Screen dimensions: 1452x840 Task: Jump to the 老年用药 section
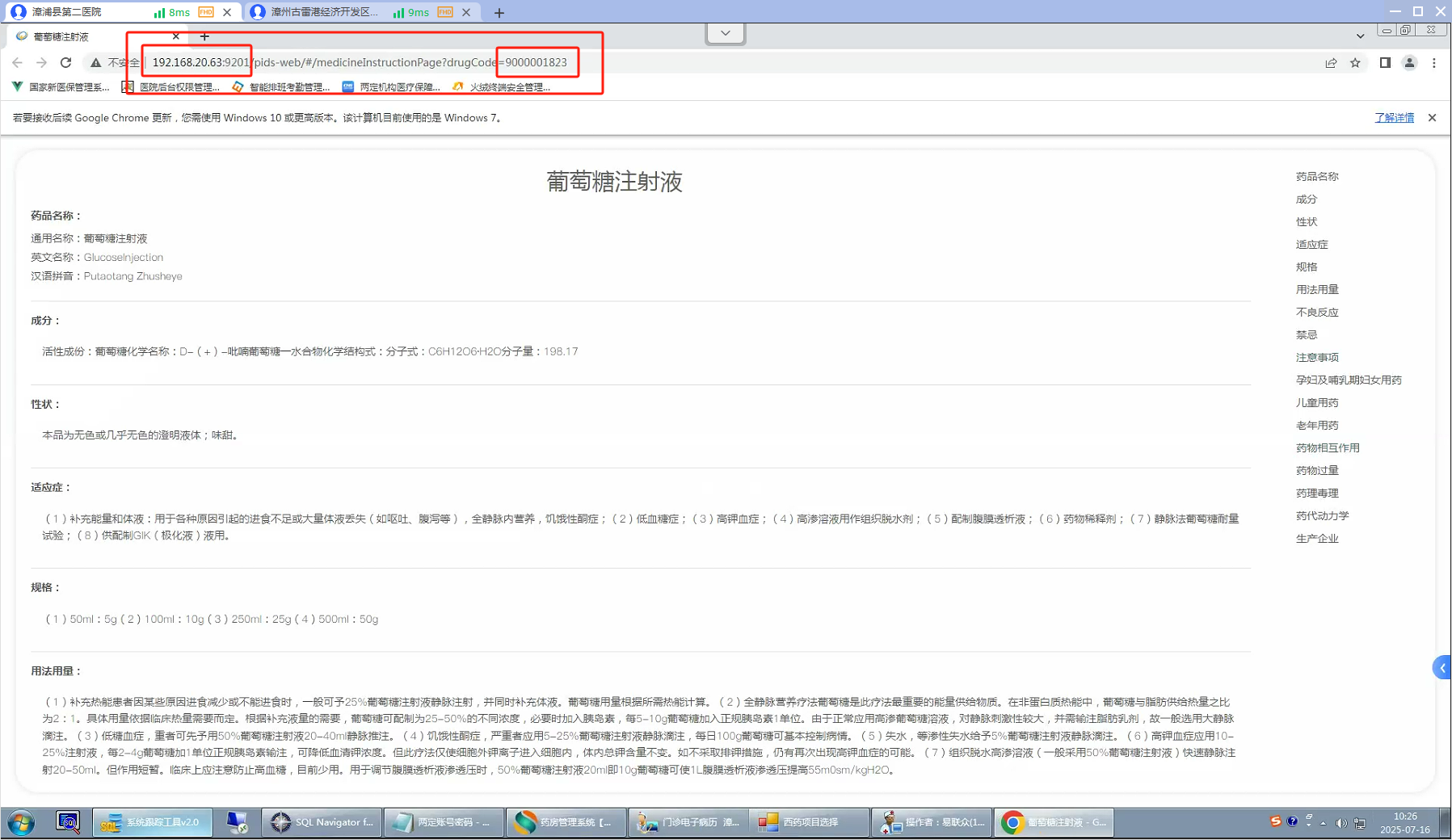coord(1317,425)
